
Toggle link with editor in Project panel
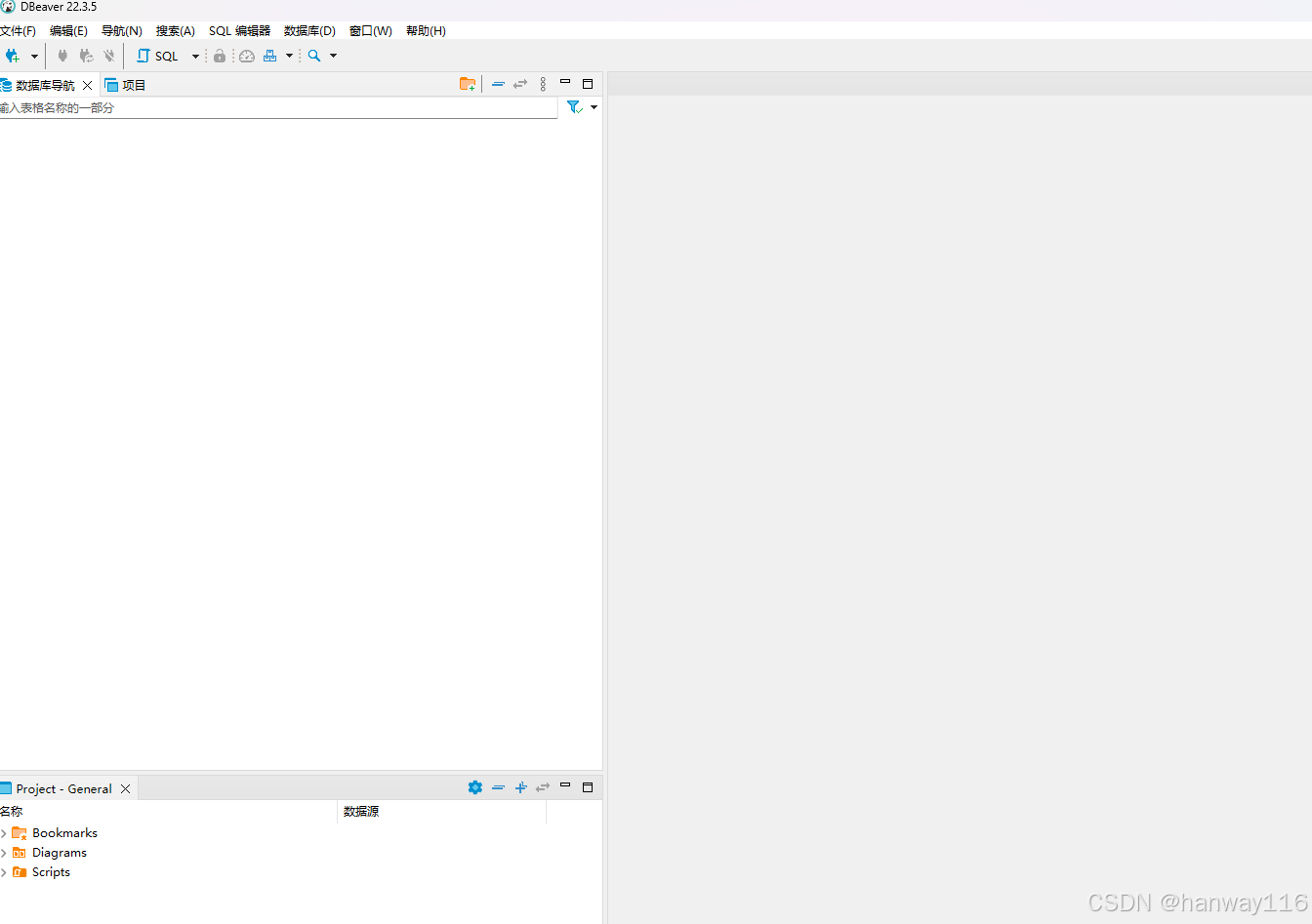[x=543, y=787]
